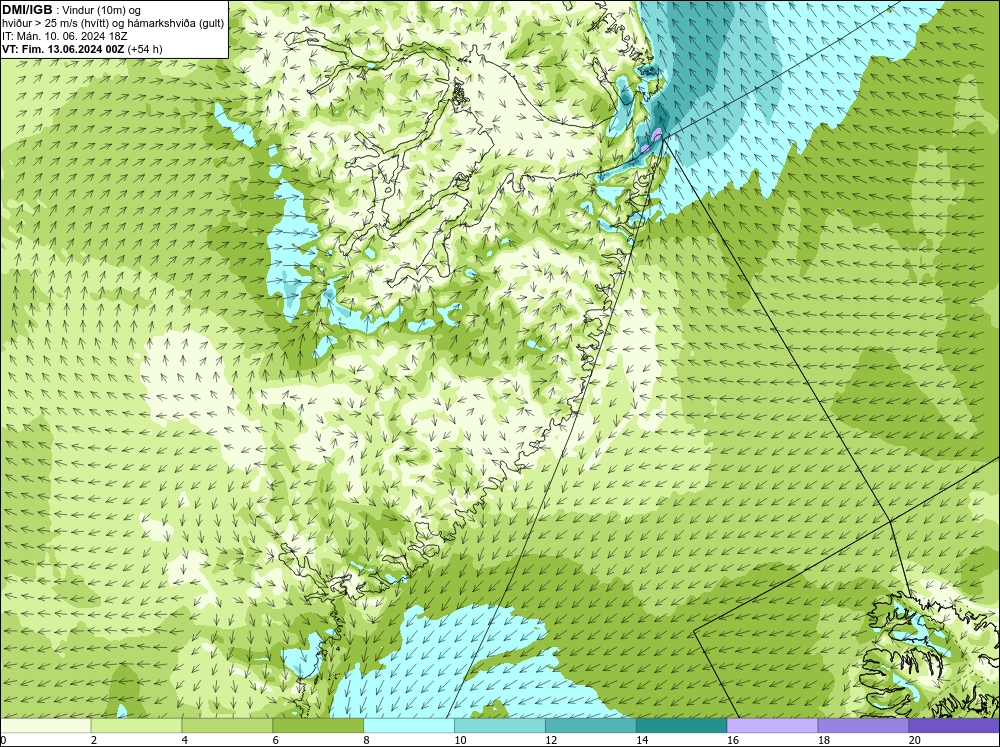
Task: Click the 'IT: Mán. 10. 06. 2024 18Z' line
Action: pyautogui.click(x=65, y=36)
